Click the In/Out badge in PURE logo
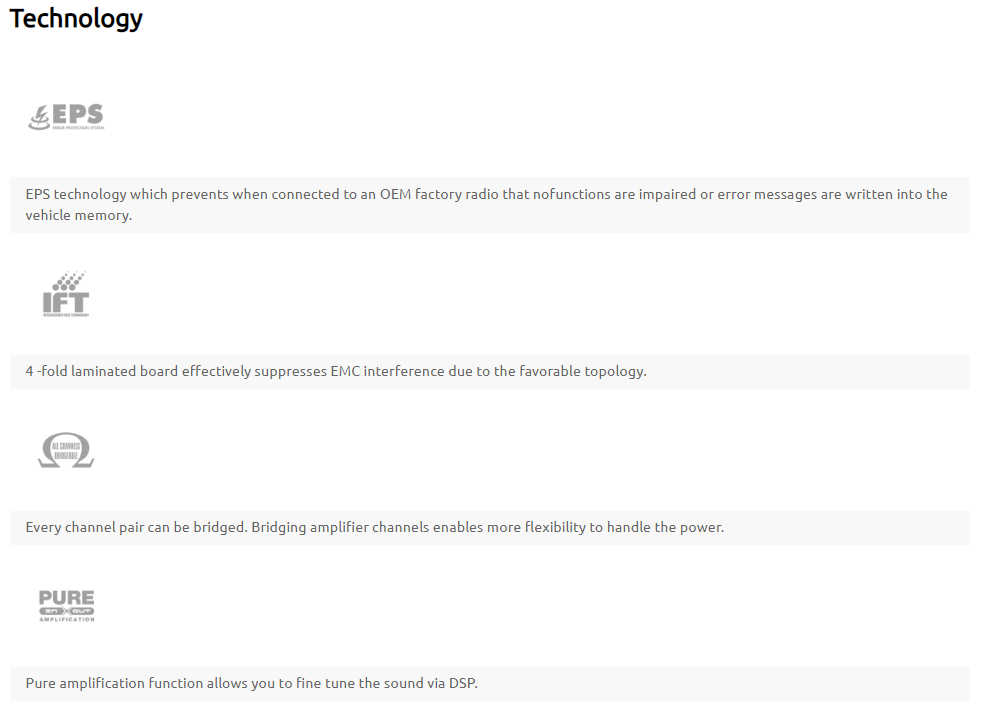Screen dimensions: 988x714 (x=66, y=609)
